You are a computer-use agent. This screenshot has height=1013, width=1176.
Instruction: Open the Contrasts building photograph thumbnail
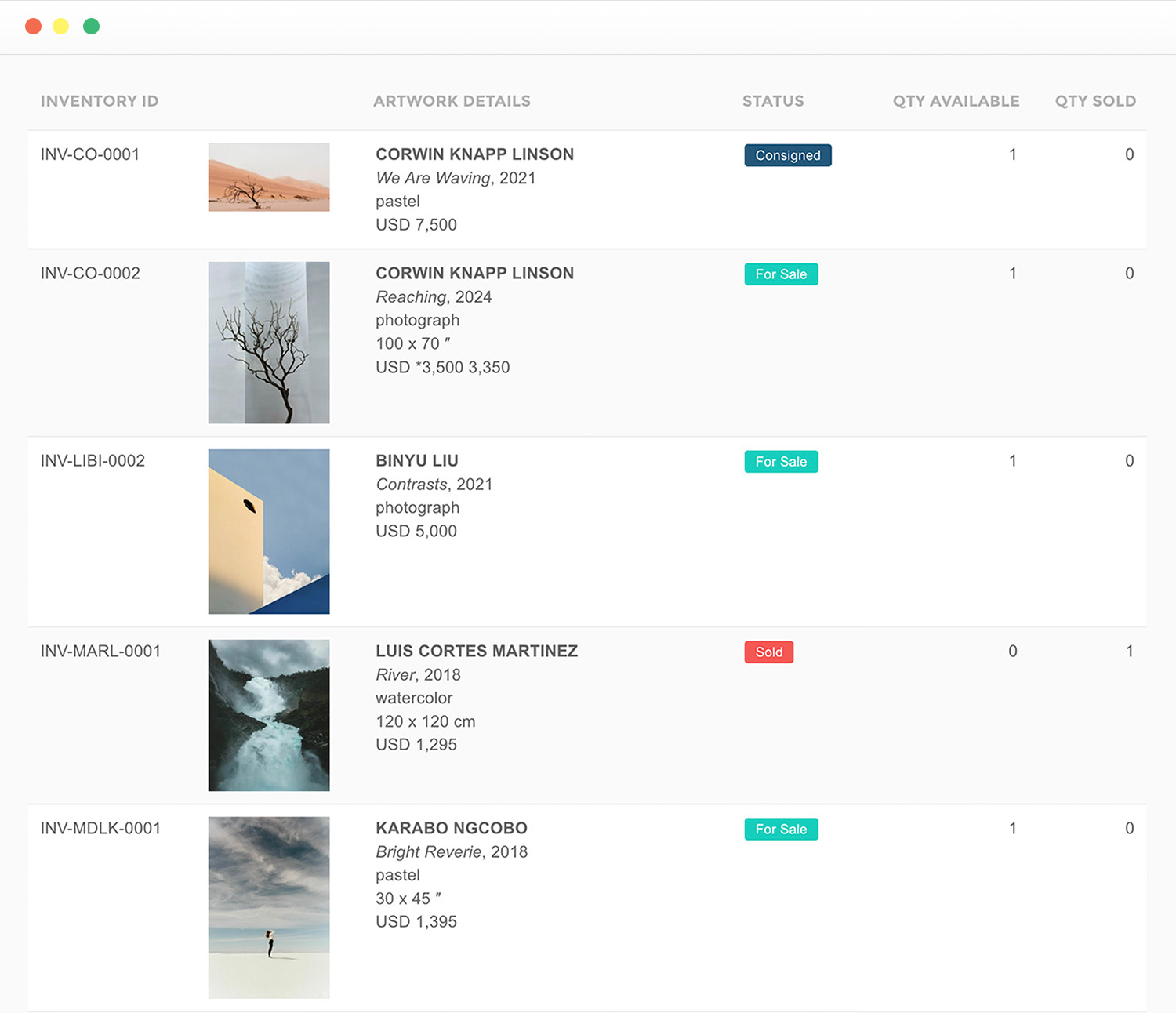(269, 532)
